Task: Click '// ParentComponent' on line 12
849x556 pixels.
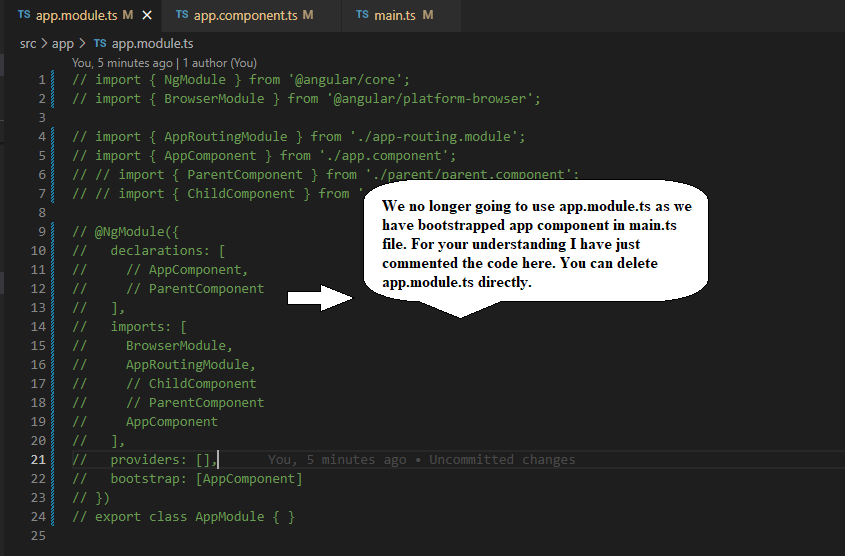Action: [195, 289]
